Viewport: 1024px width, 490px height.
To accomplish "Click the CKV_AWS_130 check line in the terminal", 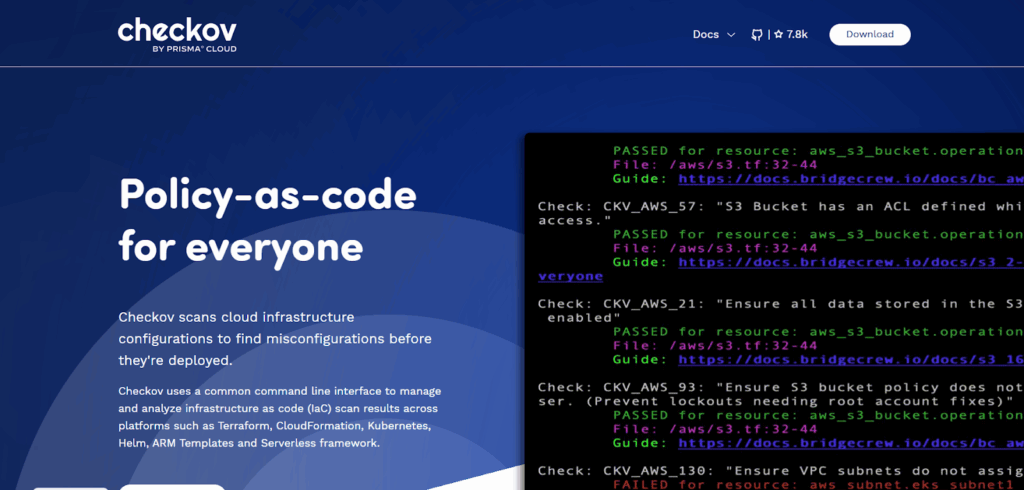I will click(780, 470).
